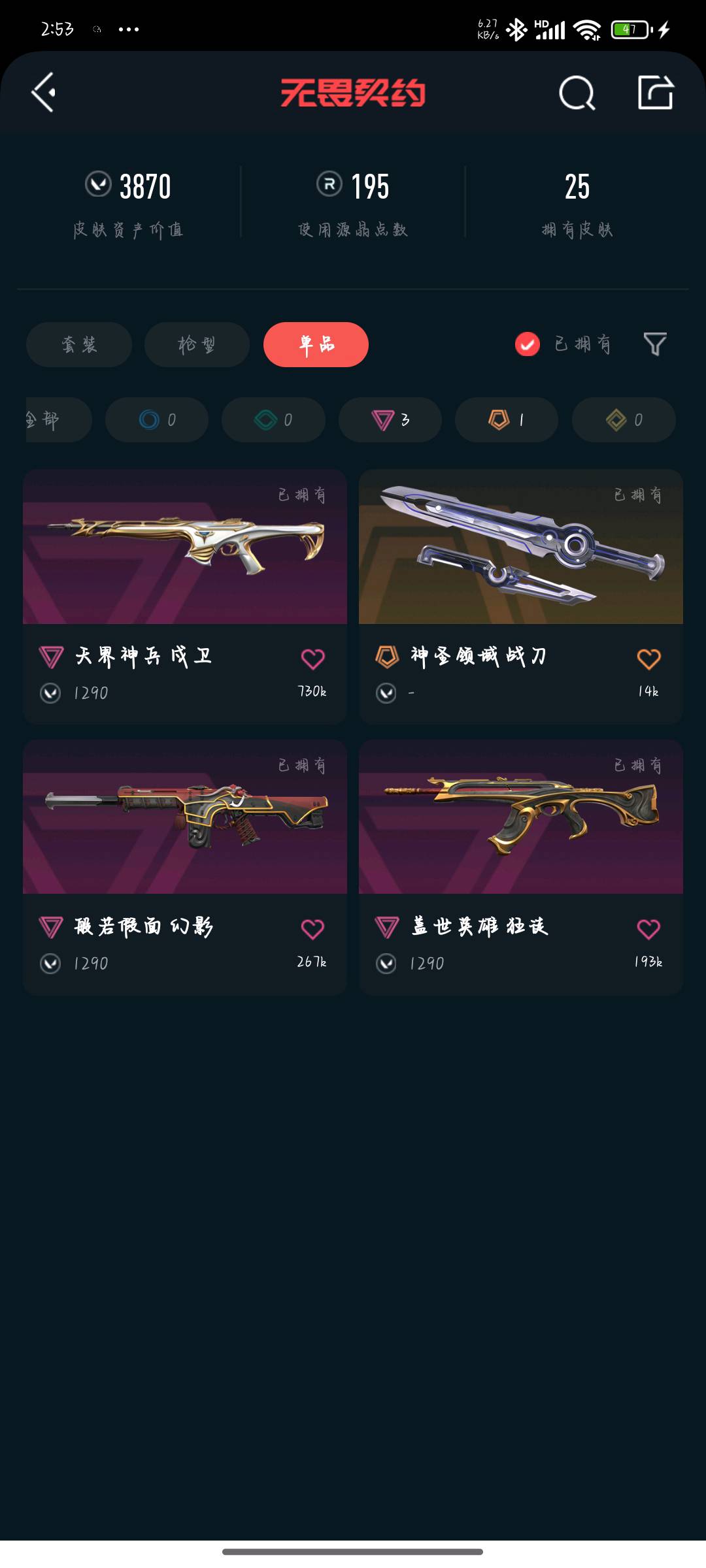Filter by pink triangle tier chip
Image resolution: width=706 pixels, height=1568 pixels.
(390, 419)
